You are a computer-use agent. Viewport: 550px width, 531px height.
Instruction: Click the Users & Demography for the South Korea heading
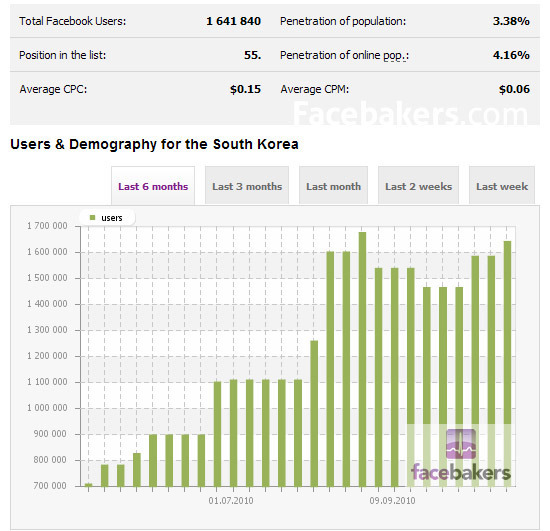[154, 144]
